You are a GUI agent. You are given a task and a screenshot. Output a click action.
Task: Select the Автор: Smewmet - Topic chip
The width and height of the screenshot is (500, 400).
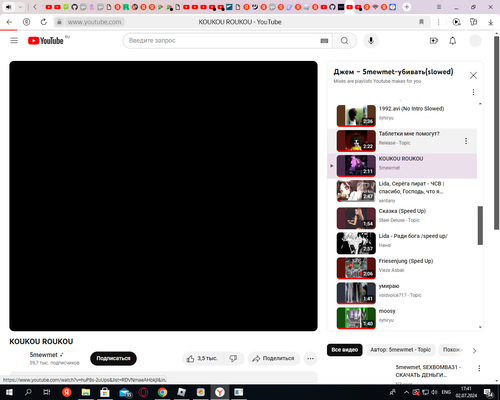400,350
